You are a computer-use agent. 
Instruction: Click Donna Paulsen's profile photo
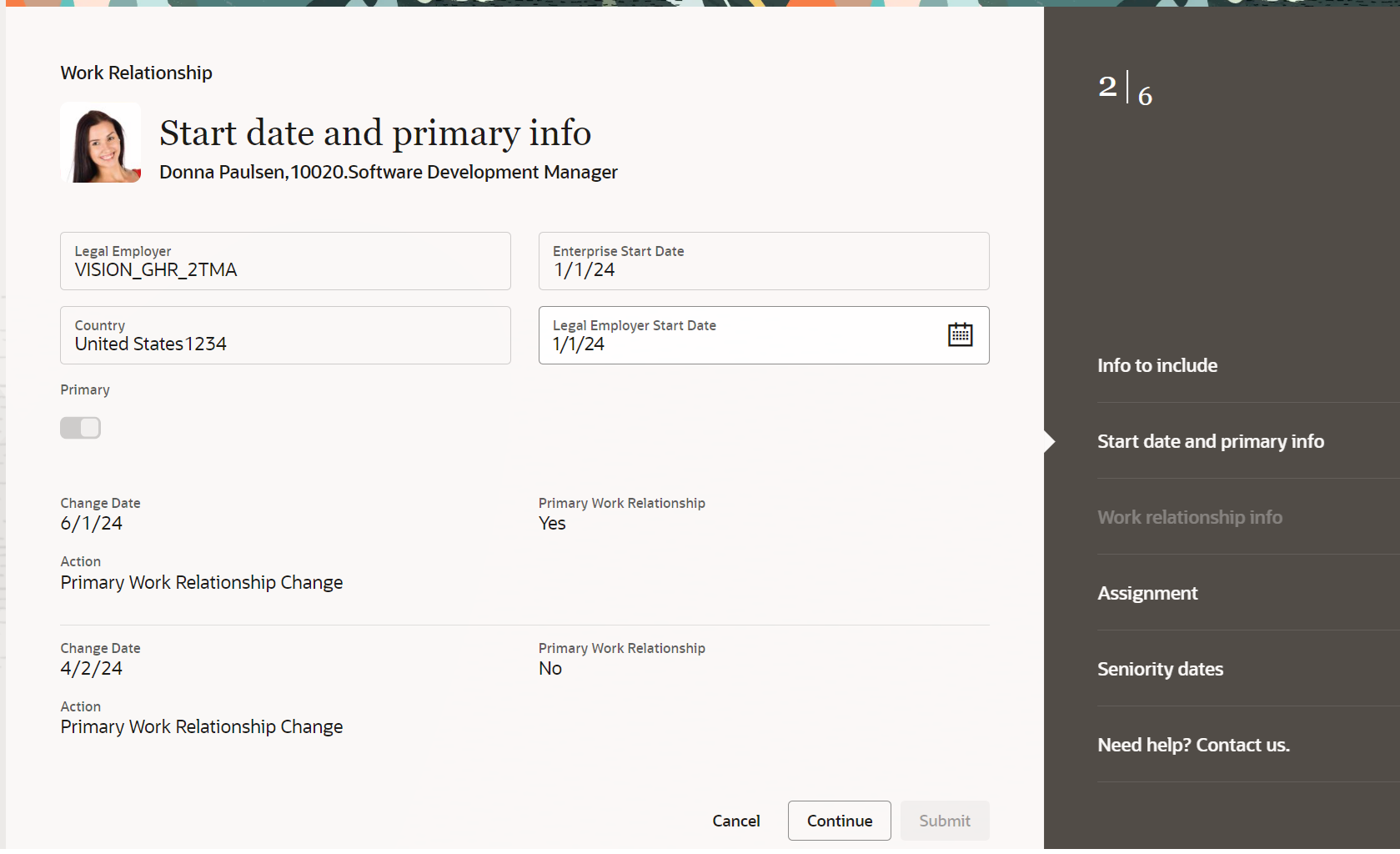(x=101, y=143)
